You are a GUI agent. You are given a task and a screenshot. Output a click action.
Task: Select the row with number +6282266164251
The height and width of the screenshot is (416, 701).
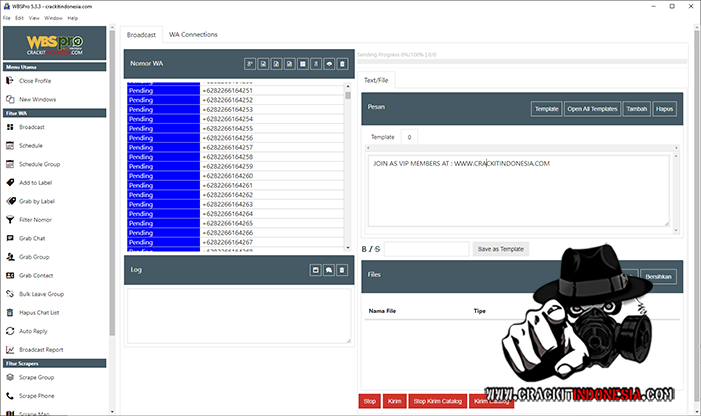(x=235, y=90)
